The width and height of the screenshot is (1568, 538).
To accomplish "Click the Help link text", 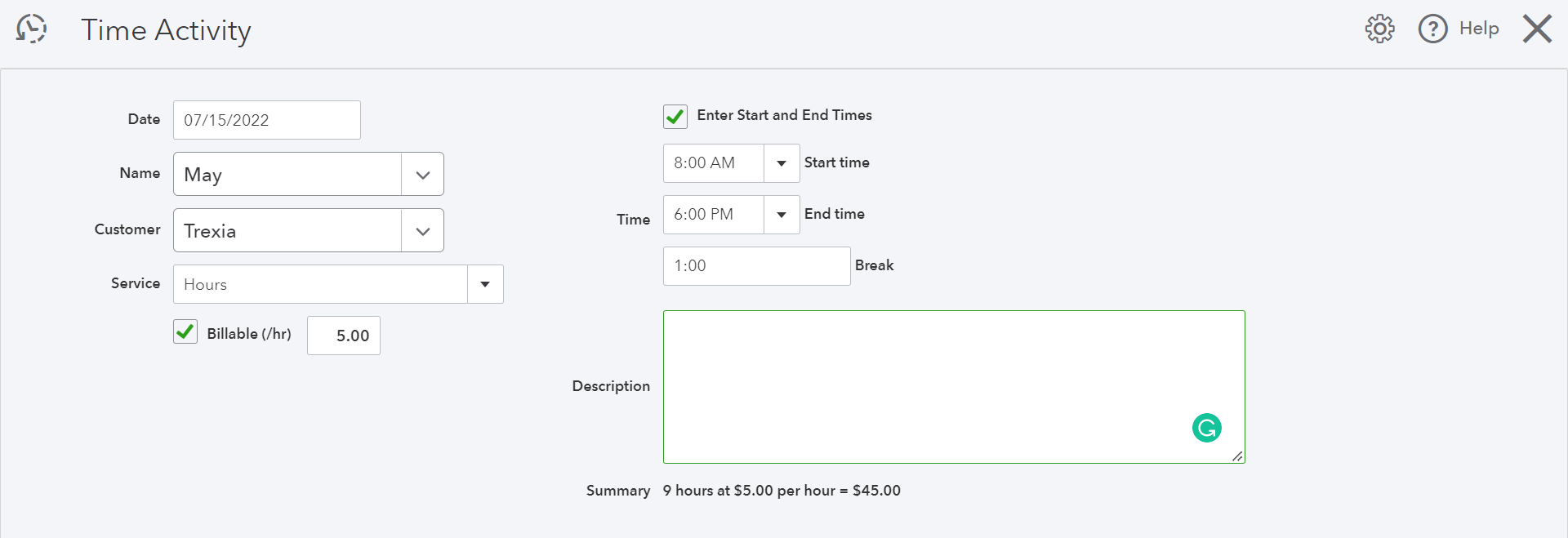I will [1479, 29].
